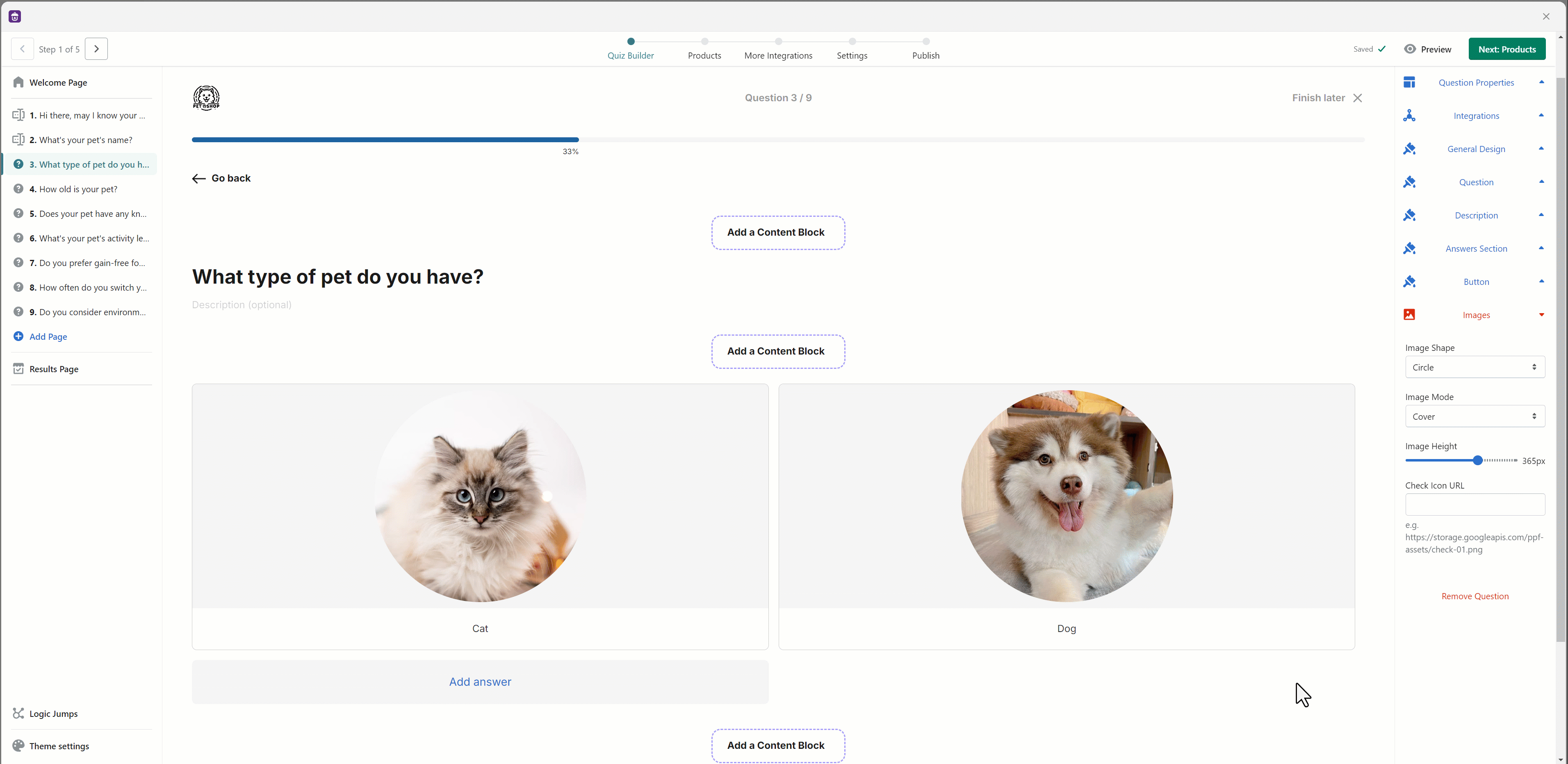This screenshot has width=1568, height=764.
Task: Expand Integrations panel arrow
Action: [1541, 116]
